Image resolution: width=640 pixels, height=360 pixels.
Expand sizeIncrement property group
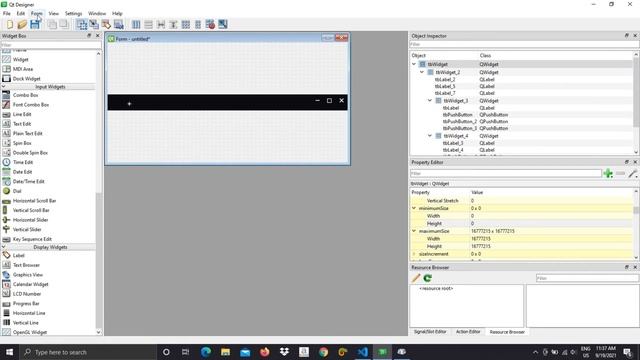click(x=414, y=254)
